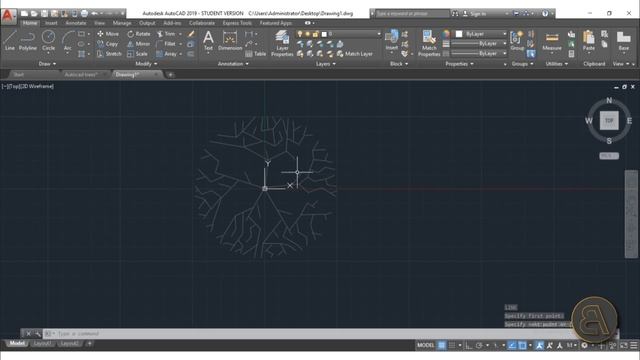Toggle drawing grid display in status bar

click(x=442, y=345)
